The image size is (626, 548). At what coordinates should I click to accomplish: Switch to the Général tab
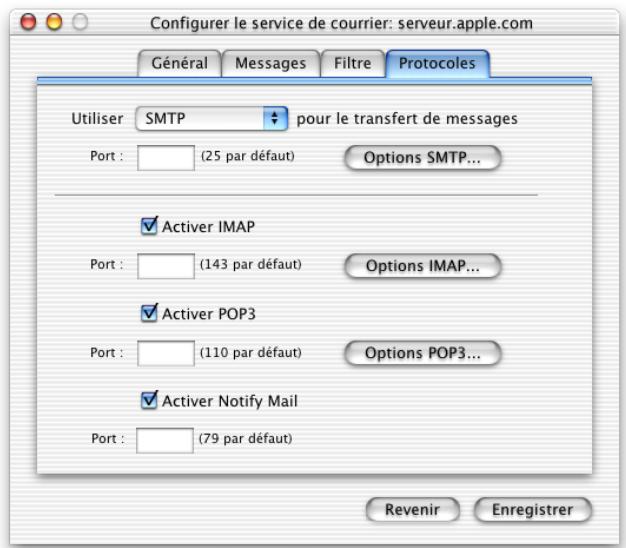pyautogui.click(x=179, y=63)
